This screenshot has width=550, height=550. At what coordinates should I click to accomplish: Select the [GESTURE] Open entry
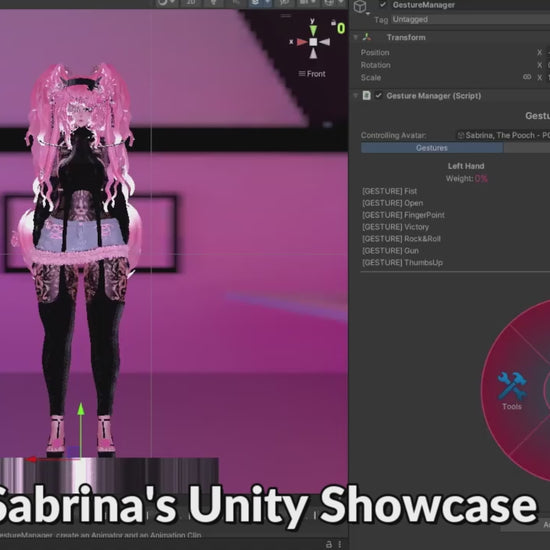tap(393, 203)
